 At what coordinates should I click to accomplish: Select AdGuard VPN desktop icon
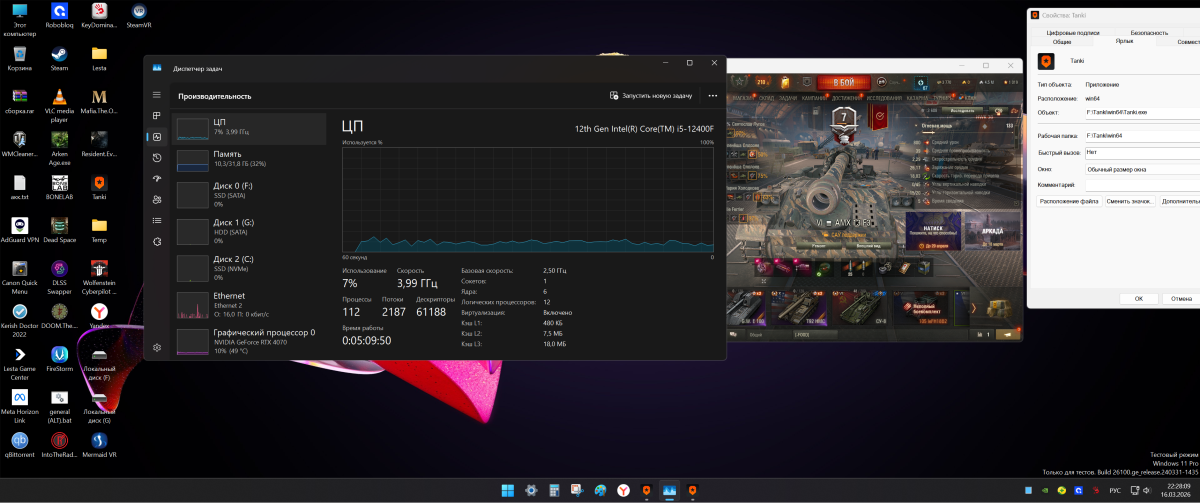coord(19,230)
